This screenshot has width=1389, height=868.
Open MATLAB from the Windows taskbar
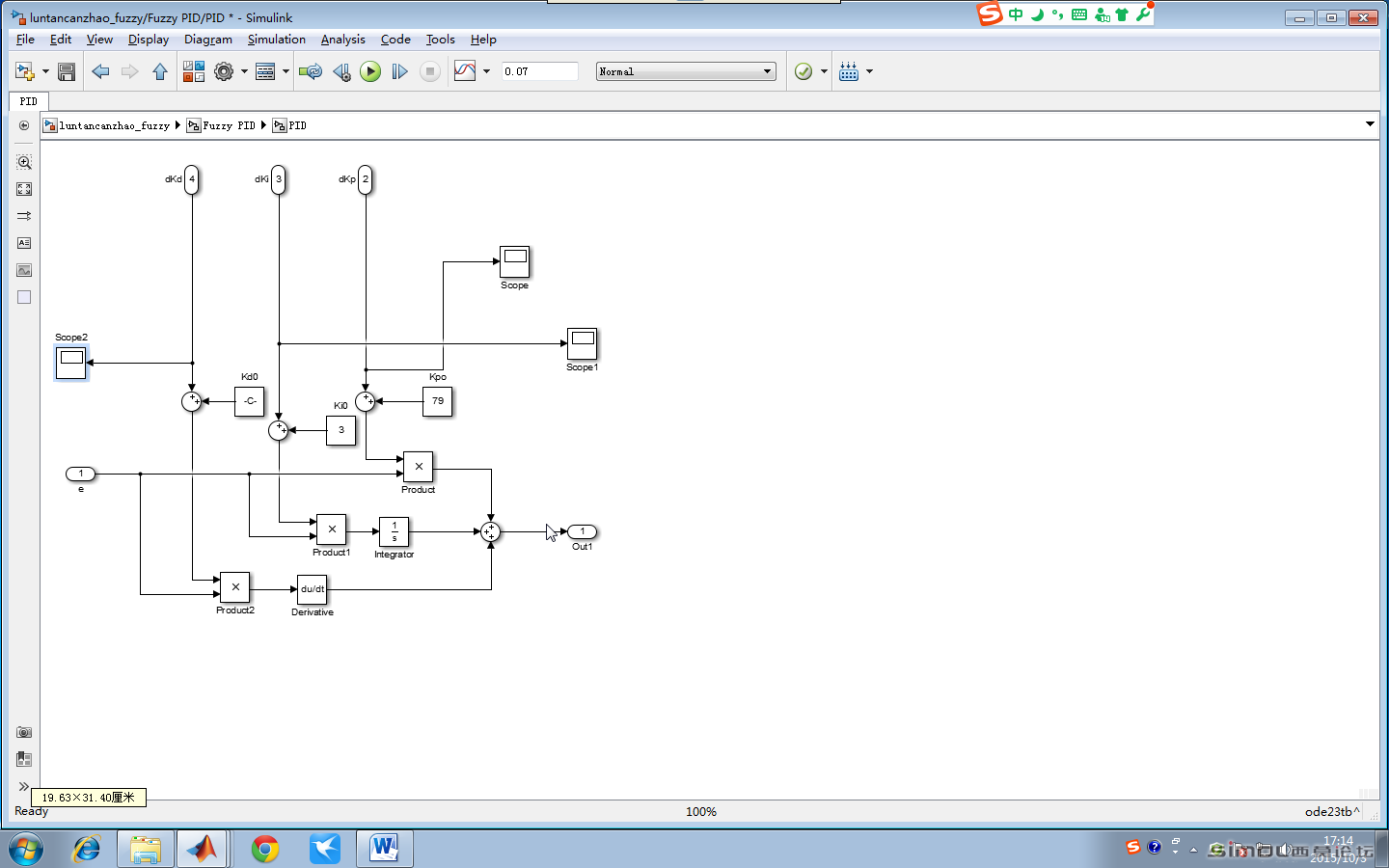tap(203, 849)
